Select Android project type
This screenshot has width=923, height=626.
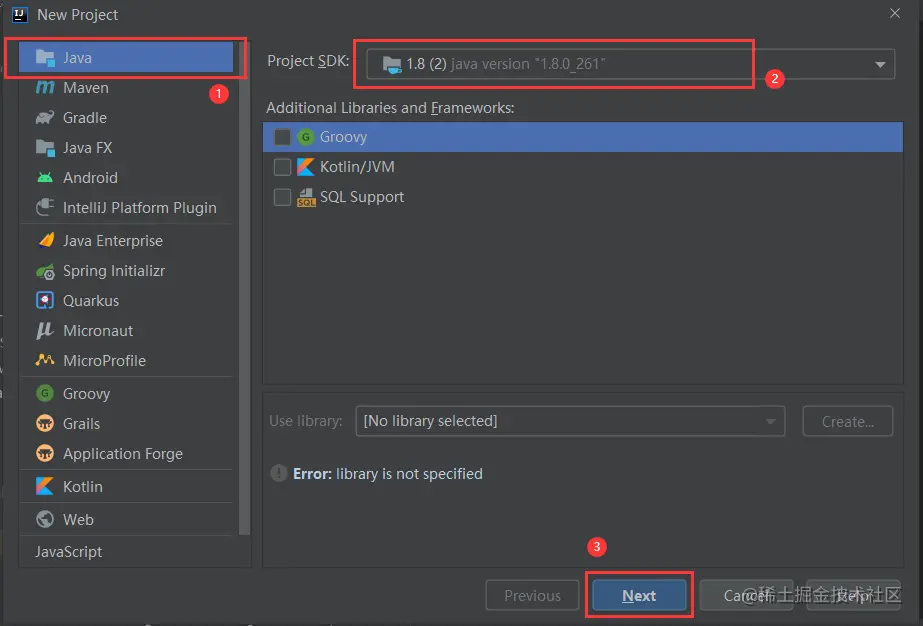pyautogui.click(x=126, y=178)
